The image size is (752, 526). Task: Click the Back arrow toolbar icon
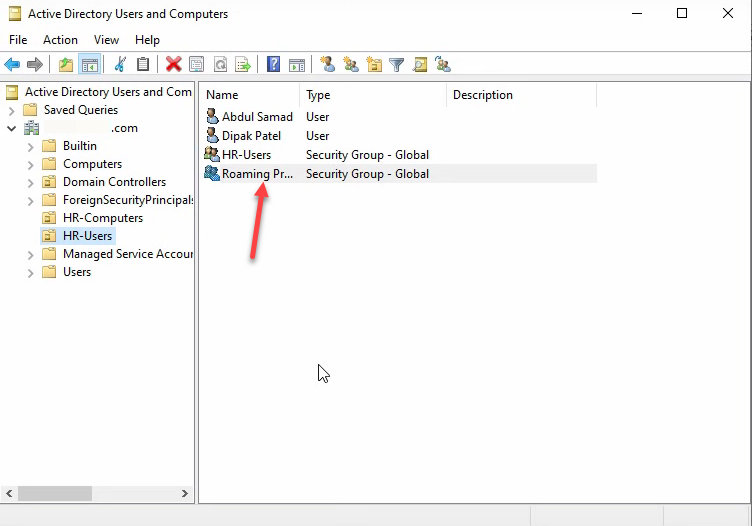click(x=12, y=64)
